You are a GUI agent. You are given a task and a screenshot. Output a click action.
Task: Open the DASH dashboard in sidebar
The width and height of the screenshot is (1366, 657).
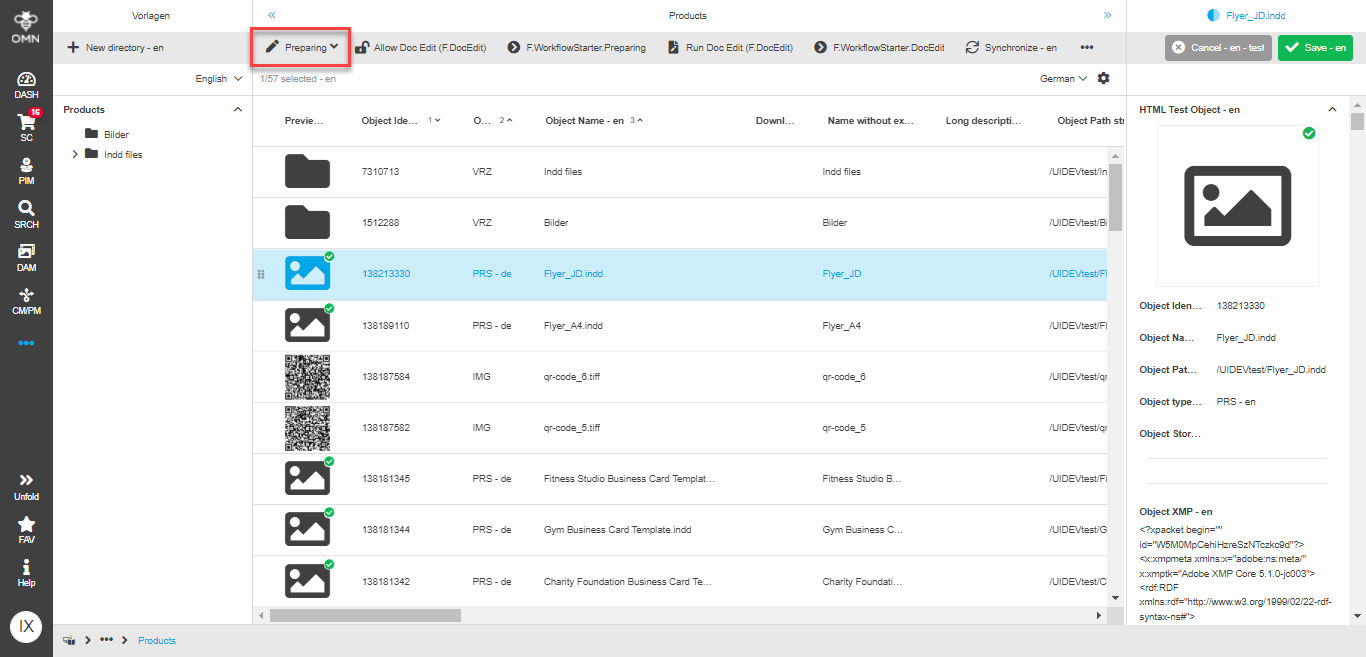[26, 84]
